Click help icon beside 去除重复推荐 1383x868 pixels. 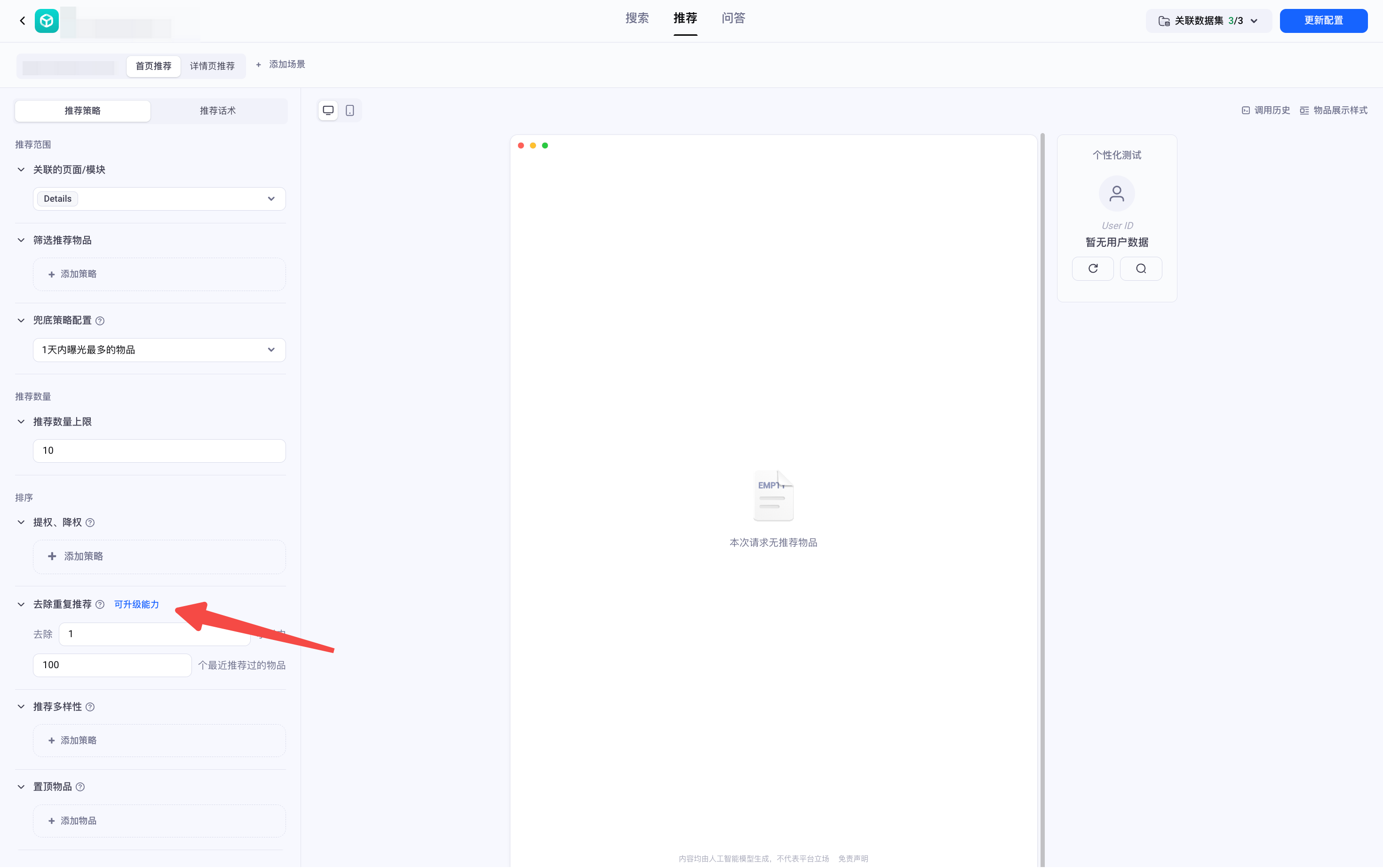coord(100,605)
